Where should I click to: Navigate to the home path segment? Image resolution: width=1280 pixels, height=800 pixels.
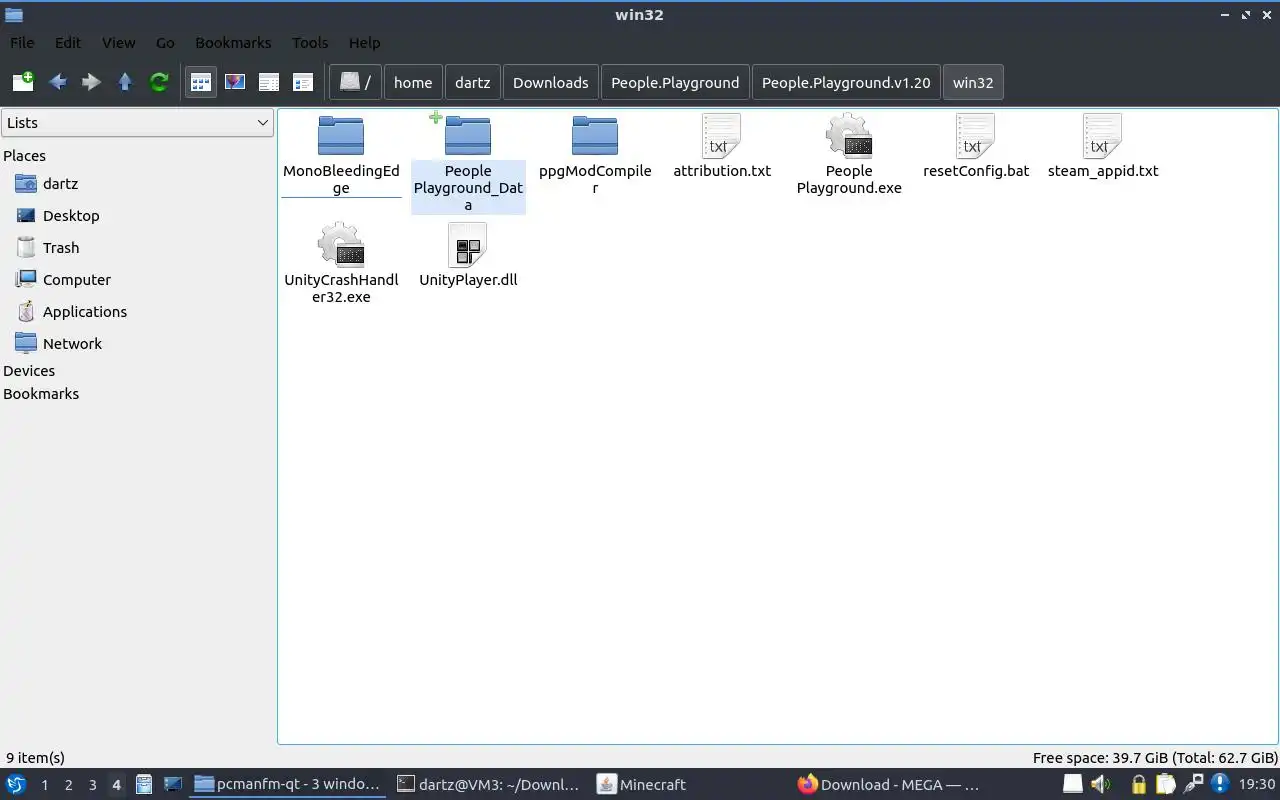click(413, 82)
